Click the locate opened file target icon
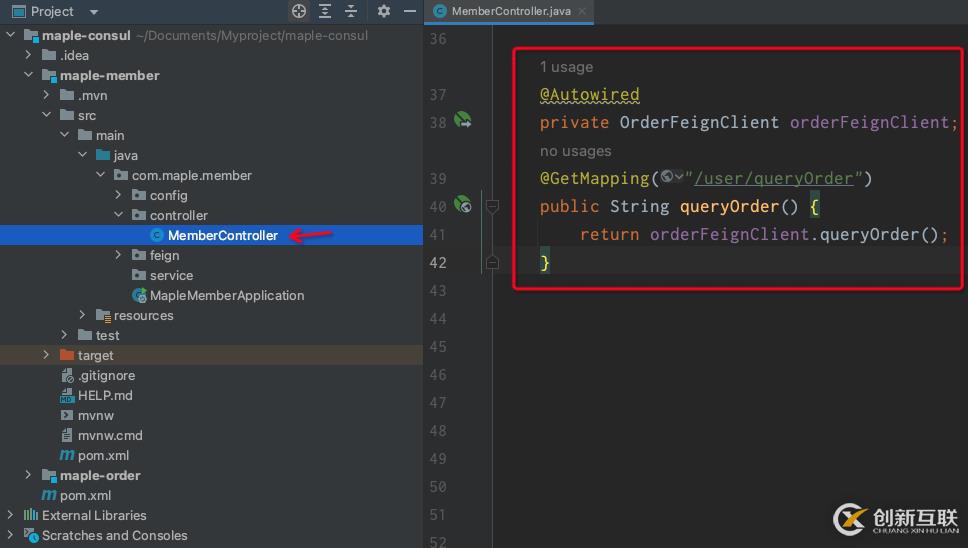968x548 pixels. pos(299,11)
